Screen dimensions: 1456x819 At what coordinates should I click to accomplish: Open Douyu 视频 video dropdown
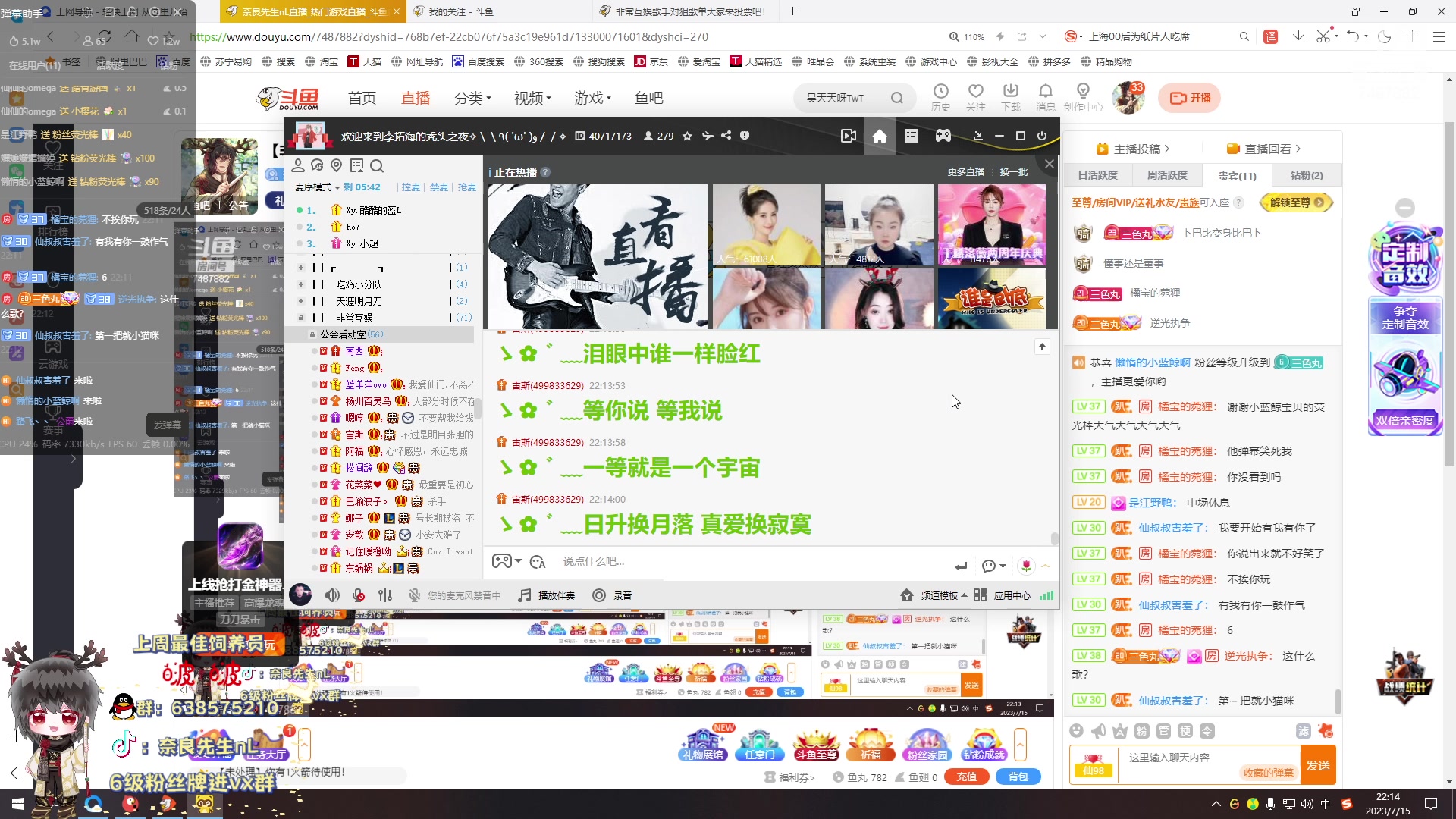(532, 98)
